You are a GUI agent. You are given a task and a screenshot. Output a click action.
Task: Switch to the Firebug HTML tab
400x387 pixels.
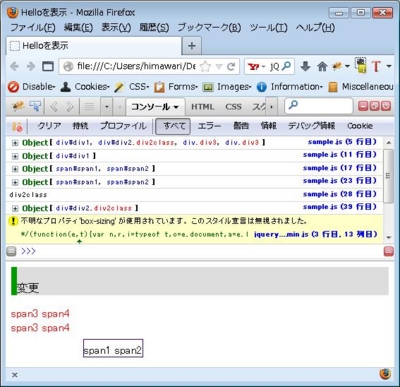(x=202, y=107)
